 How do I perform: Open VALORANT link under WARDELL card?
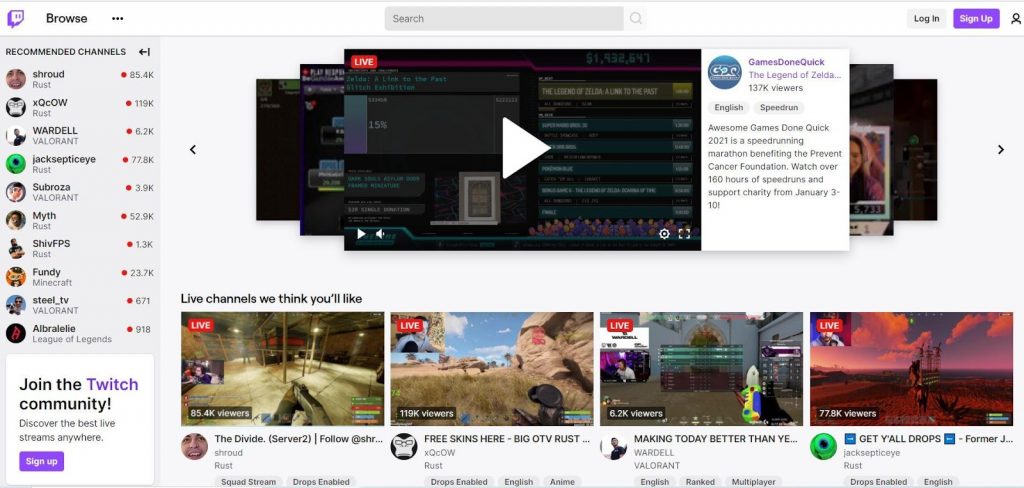pyautogui.click(x=657, y=466)
